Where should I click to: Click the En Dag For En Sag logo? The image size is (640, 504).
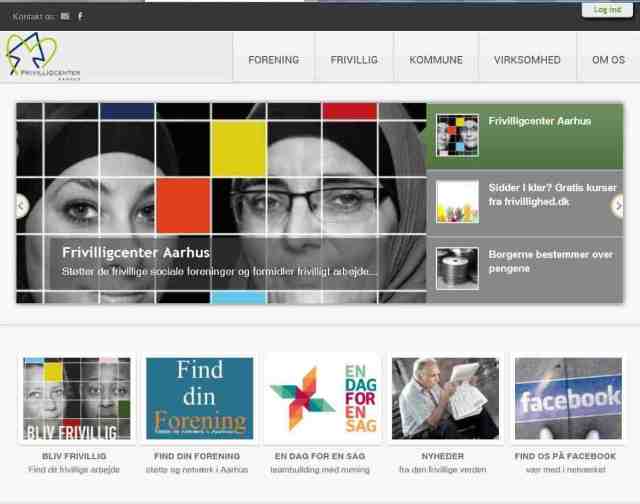[322, 398]
